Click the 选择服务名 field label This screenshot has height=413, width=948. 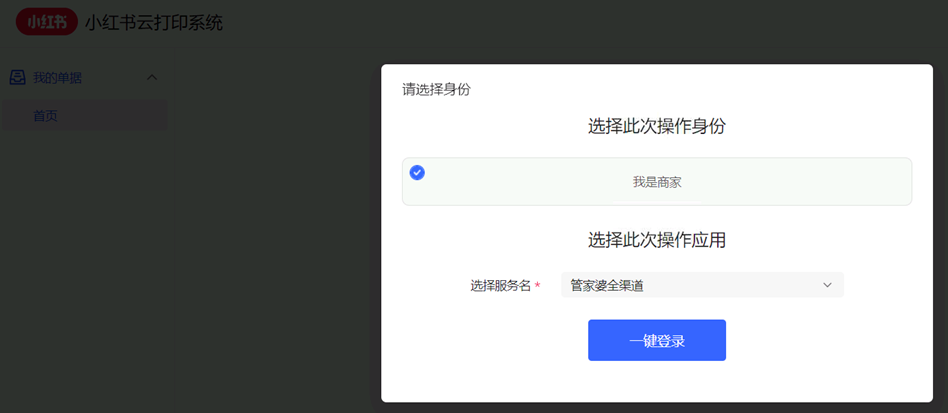click(x=501, y=286)
